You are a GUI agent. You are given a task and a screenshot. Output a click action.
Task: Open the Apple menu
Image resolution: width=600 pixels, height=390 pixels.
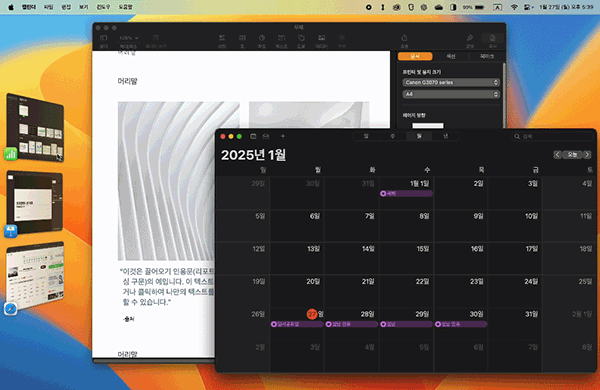(11, 7)
